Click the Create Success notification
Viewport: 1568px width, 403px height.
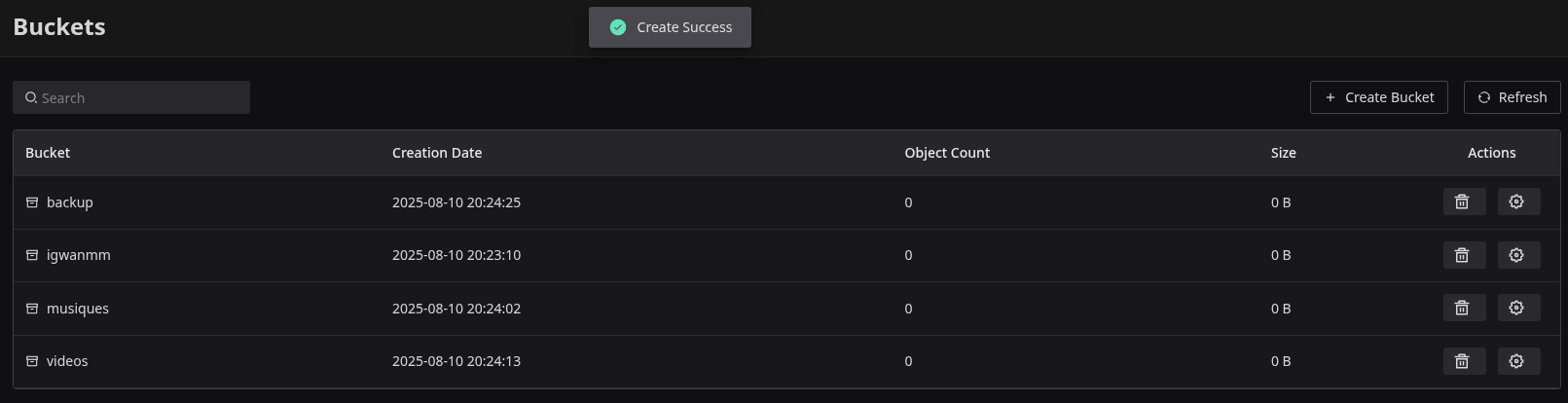pos(670,27)
